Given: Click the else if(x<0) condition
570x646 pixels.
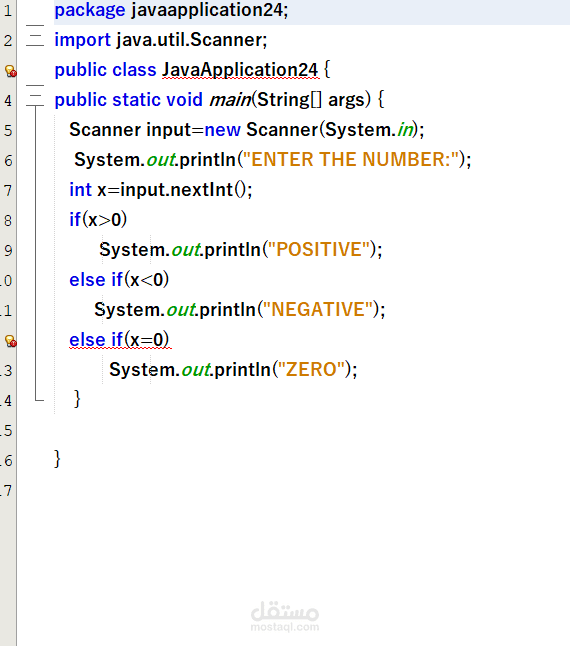Looking at the screenshot, I should tap(119, 280).
